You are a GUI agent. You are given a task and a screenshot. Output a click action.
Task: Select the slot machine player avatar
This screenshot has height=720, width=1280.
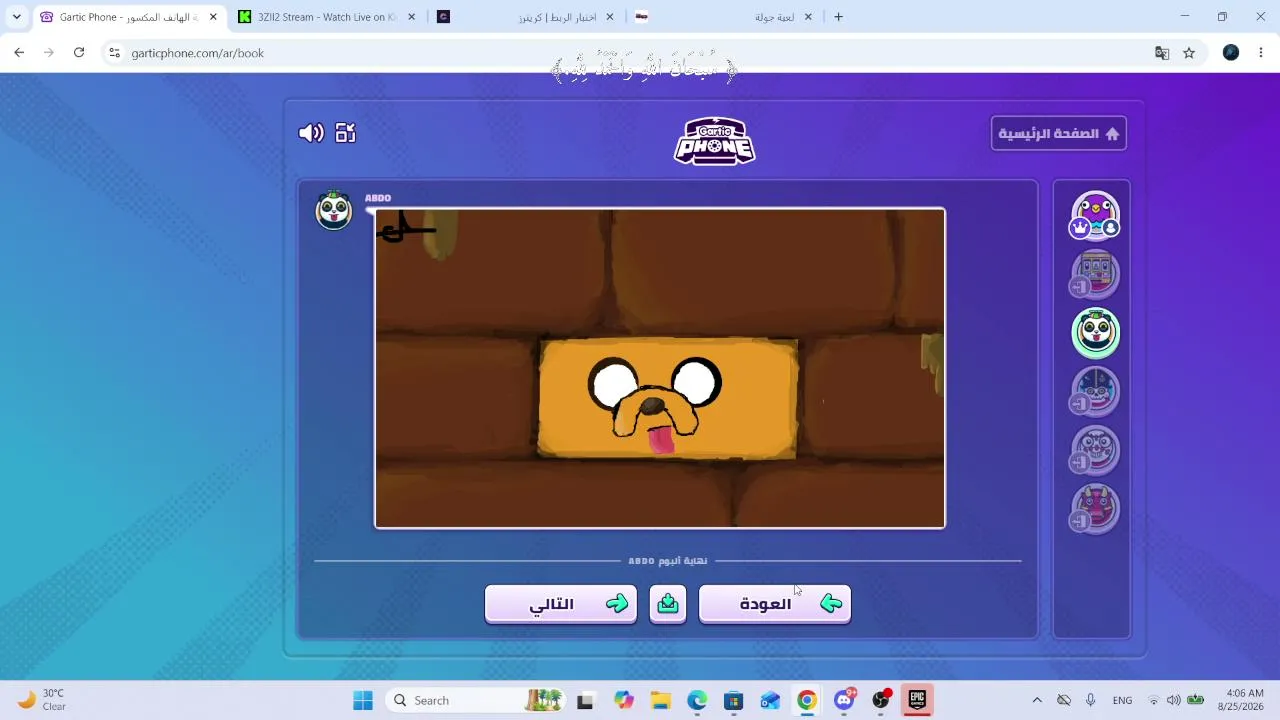coord(1095,275)
